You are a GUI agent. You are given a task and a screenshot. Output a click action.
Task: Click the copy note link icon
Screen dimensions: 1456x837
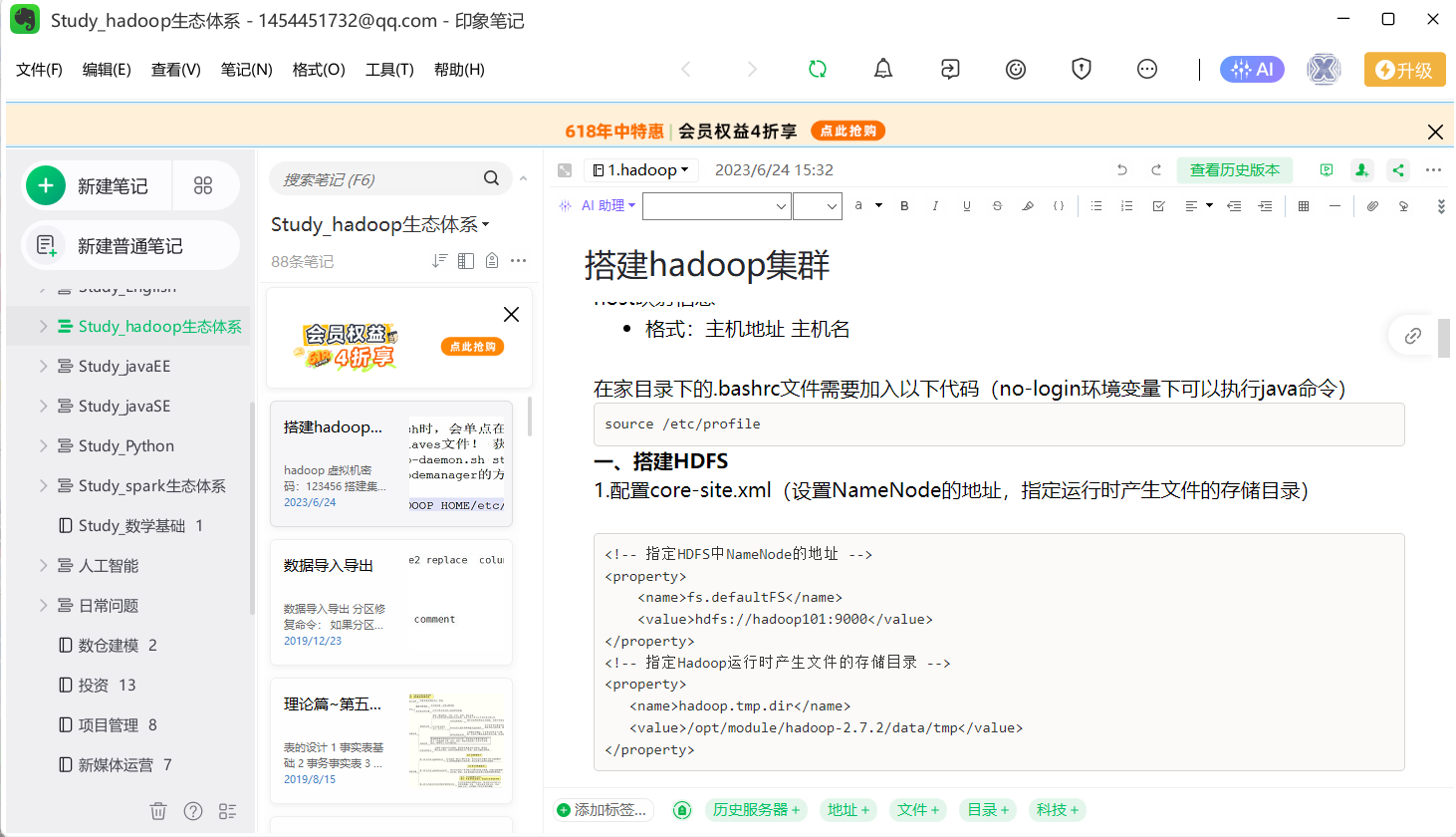[1412, 336]
